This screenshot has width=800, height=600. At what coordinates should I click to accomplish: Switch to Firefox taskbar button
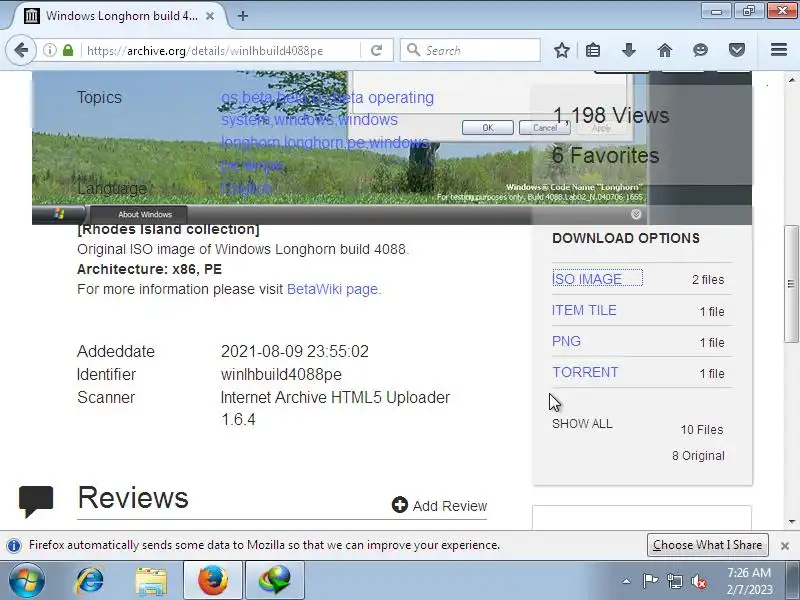tap(213, 580)
